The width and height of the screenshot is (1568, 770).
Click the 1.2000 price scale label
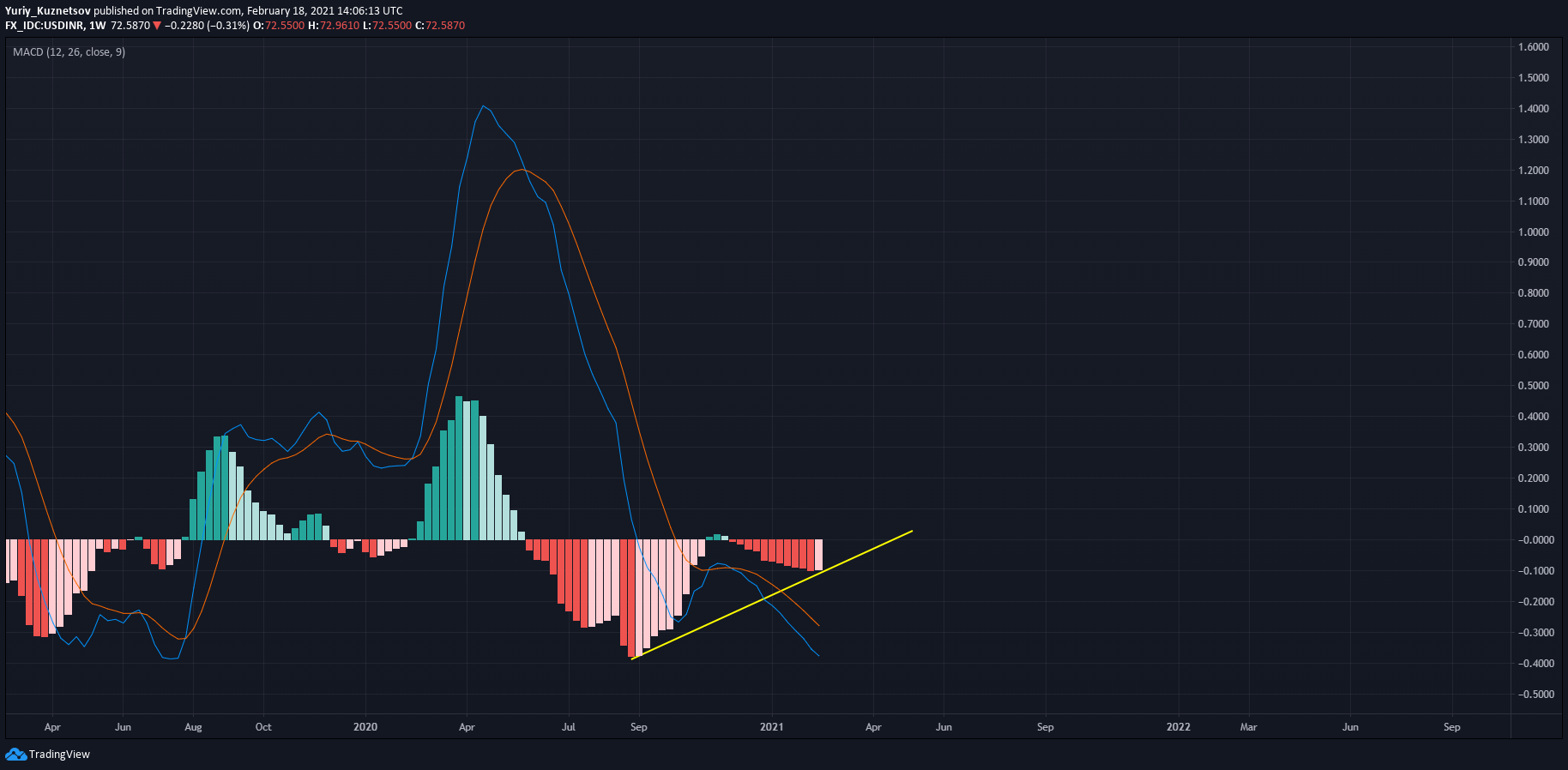click(x=1534, y=171)
